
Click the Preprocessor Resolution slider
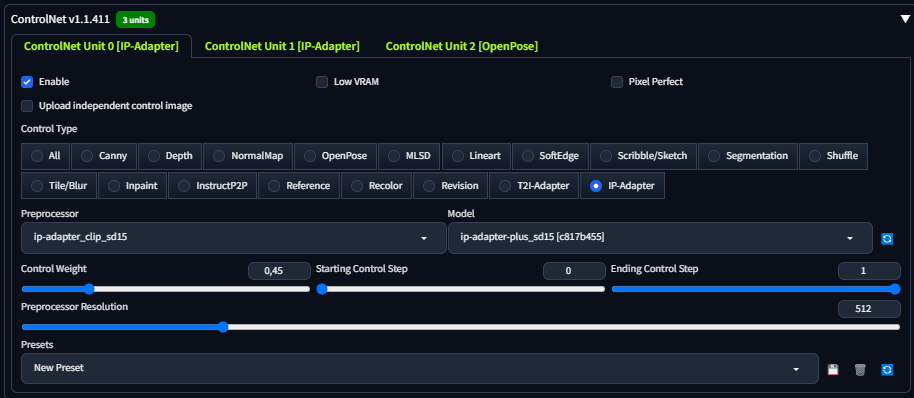(x=460, y=327)
